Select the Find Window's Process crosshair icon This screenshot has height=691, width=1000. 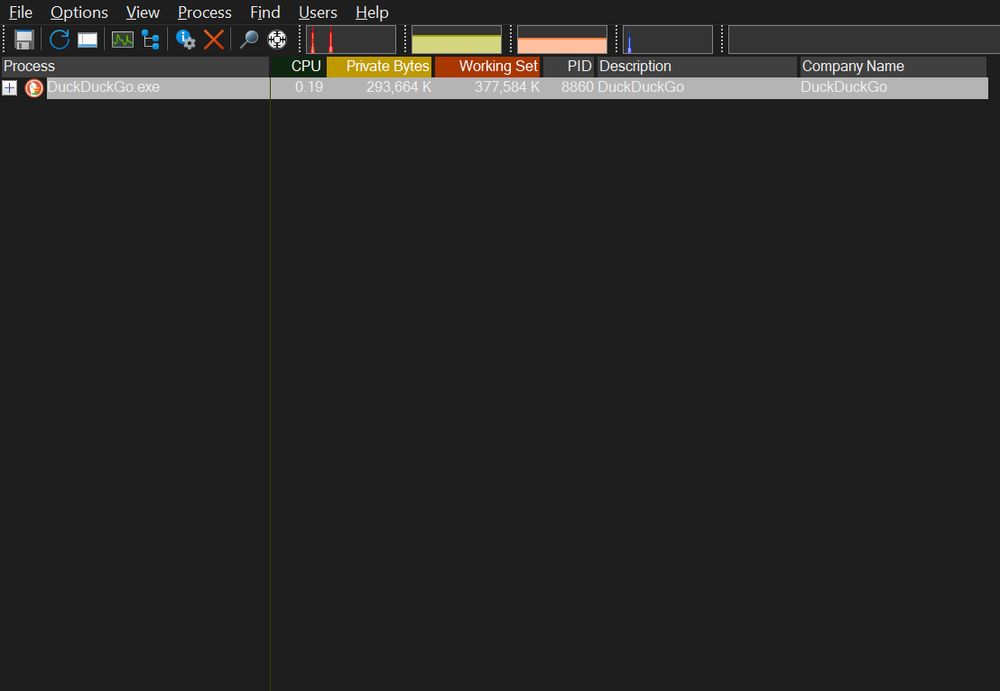click(277, 40)
